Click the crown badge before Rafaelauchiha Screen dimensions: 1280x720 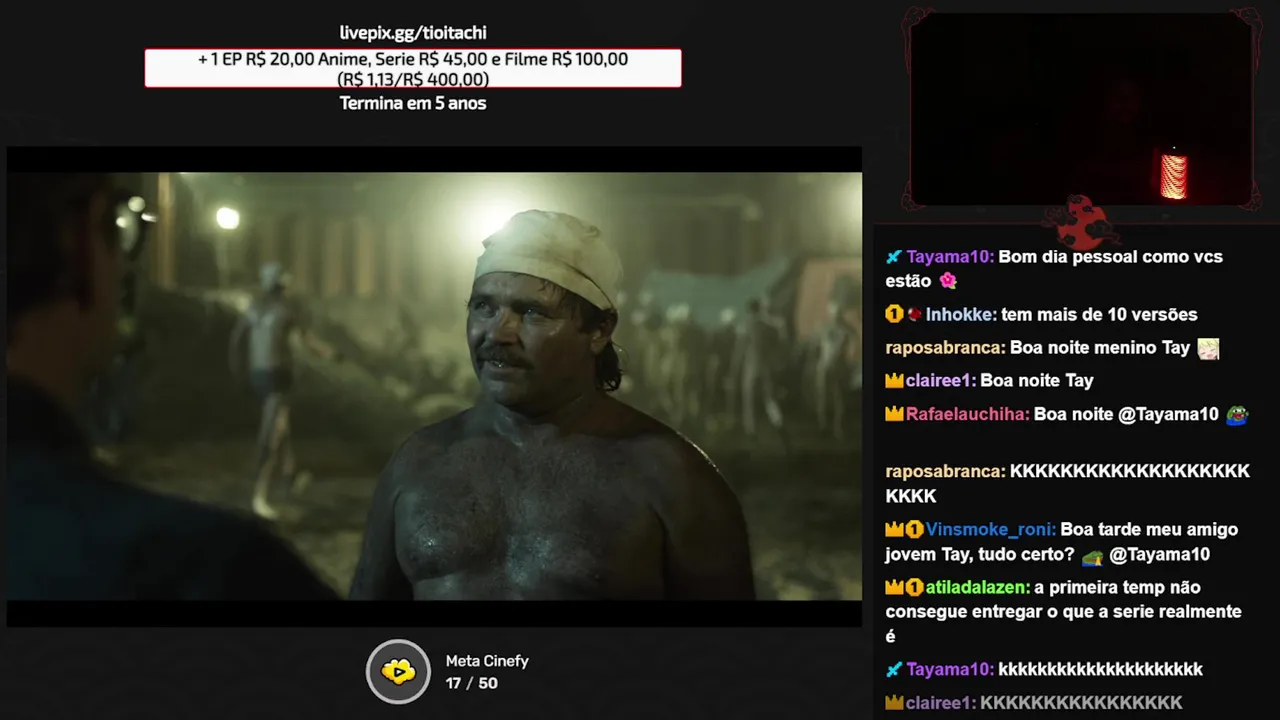tap(894, 414)
